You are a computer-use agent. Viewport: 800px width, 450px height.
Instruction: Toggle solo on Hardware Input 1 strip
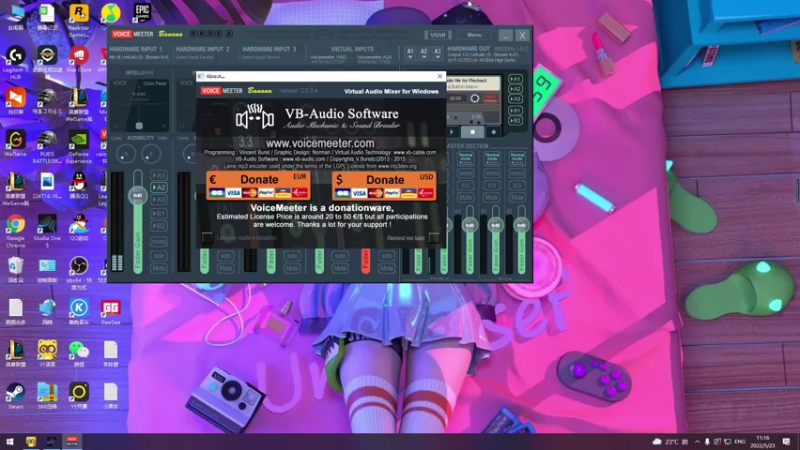(159, 256)
